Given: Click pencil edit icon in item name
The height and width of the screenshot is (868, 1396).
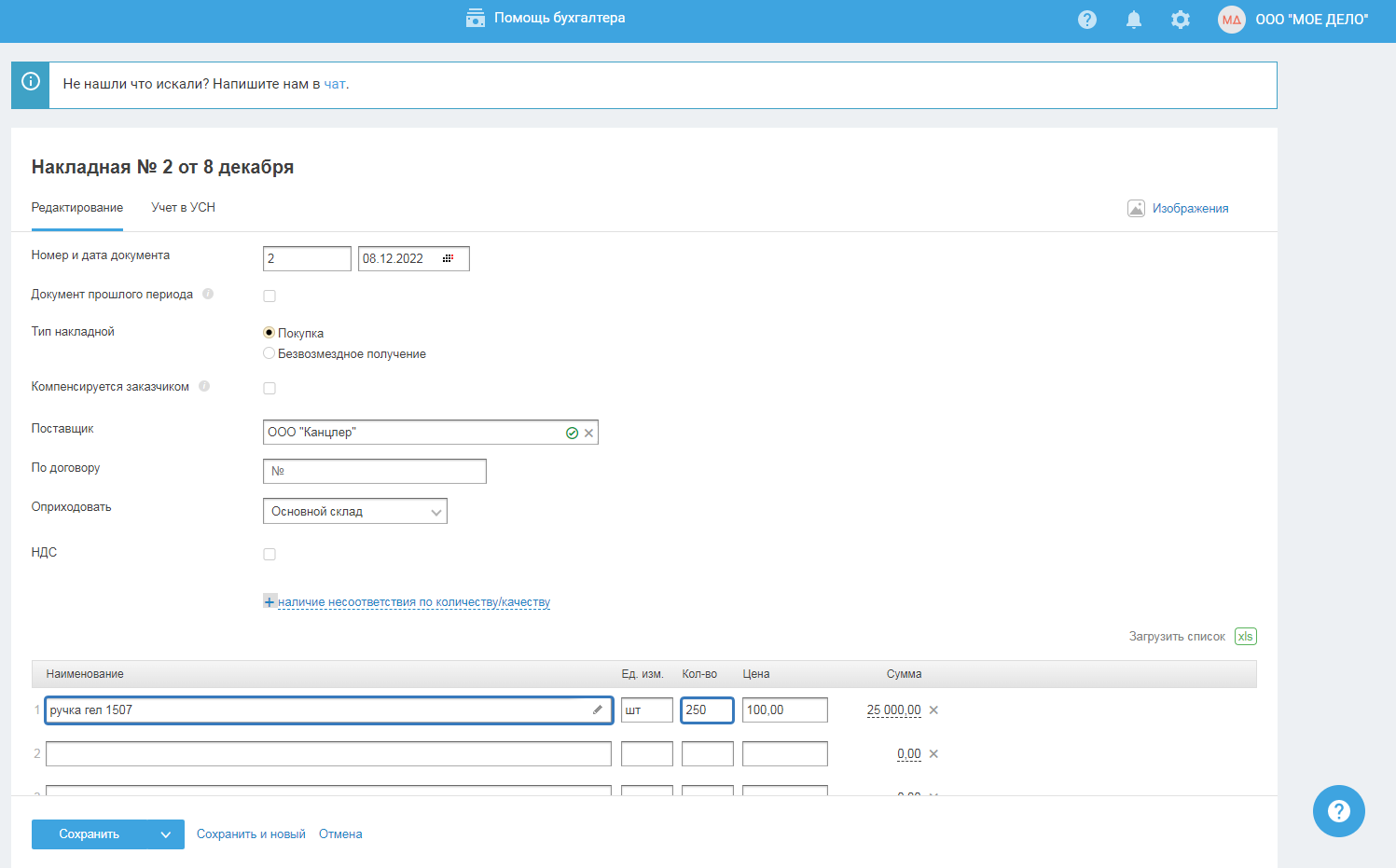Looking at the screenshot, I should pos(598,710).
